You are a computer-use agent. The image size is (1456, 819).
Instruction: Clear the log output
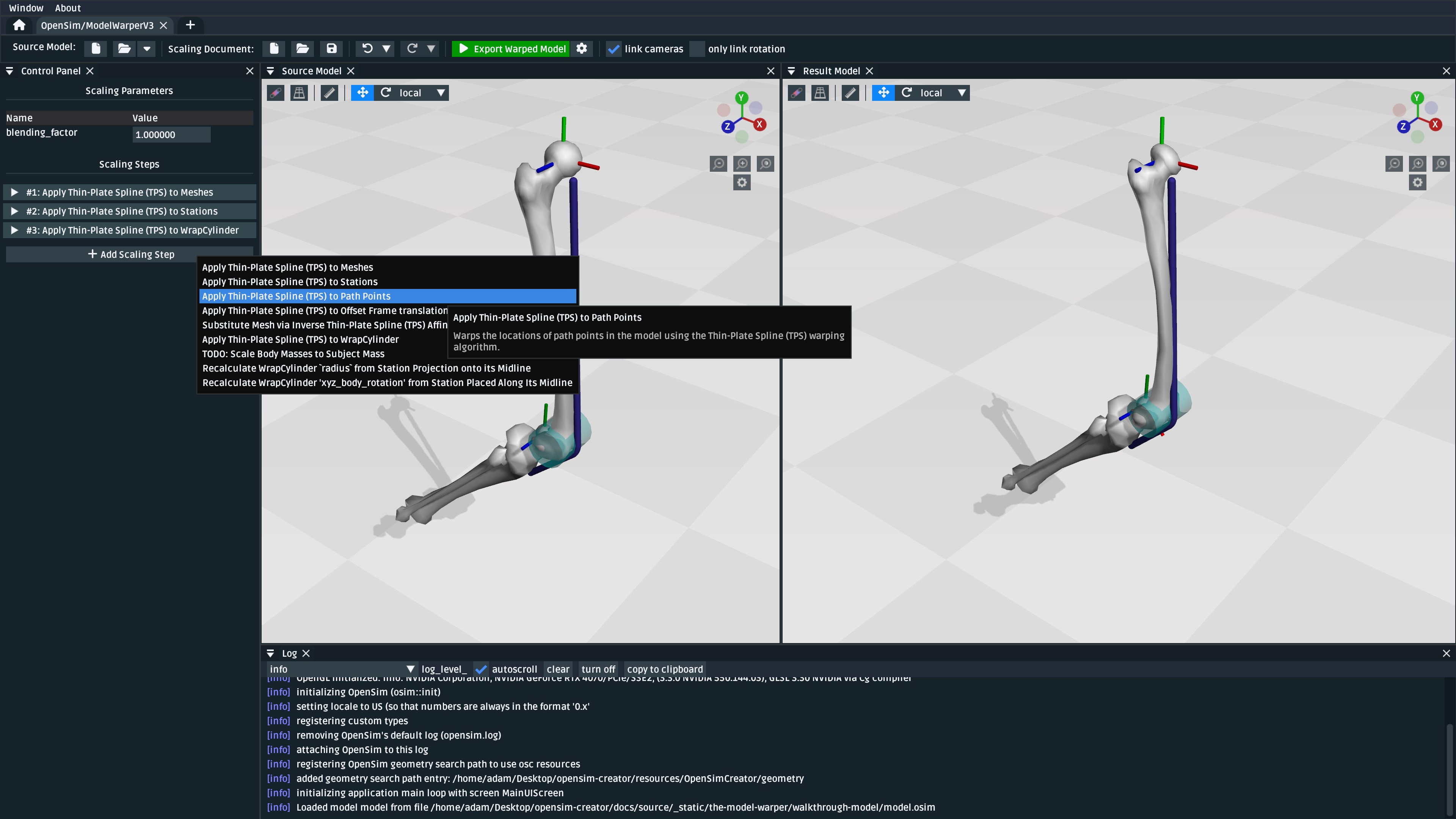[x=558, y=669]
